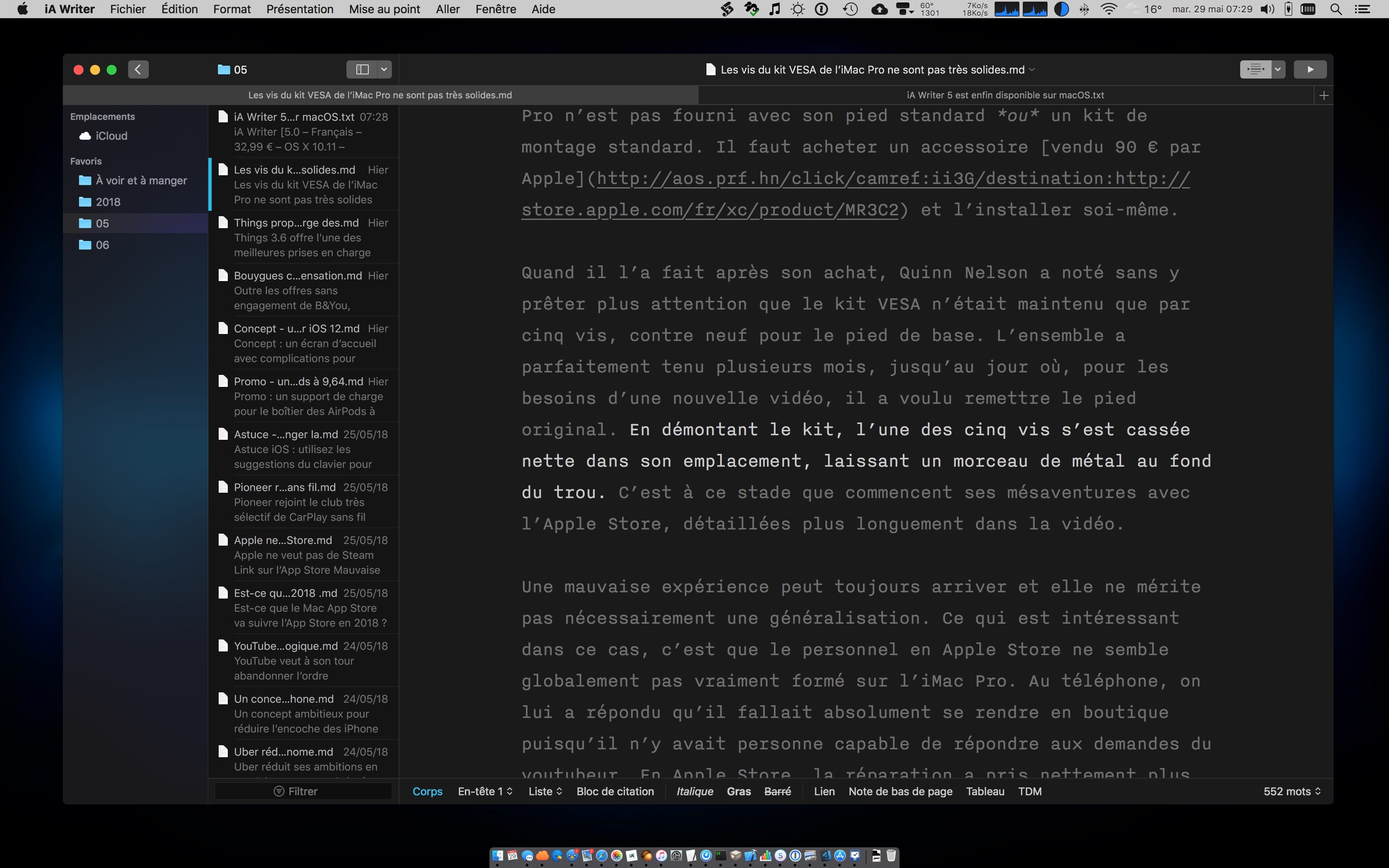Open the Apple menu
The height and width of the screenshot is (868, 1389).
coord(23,9)
